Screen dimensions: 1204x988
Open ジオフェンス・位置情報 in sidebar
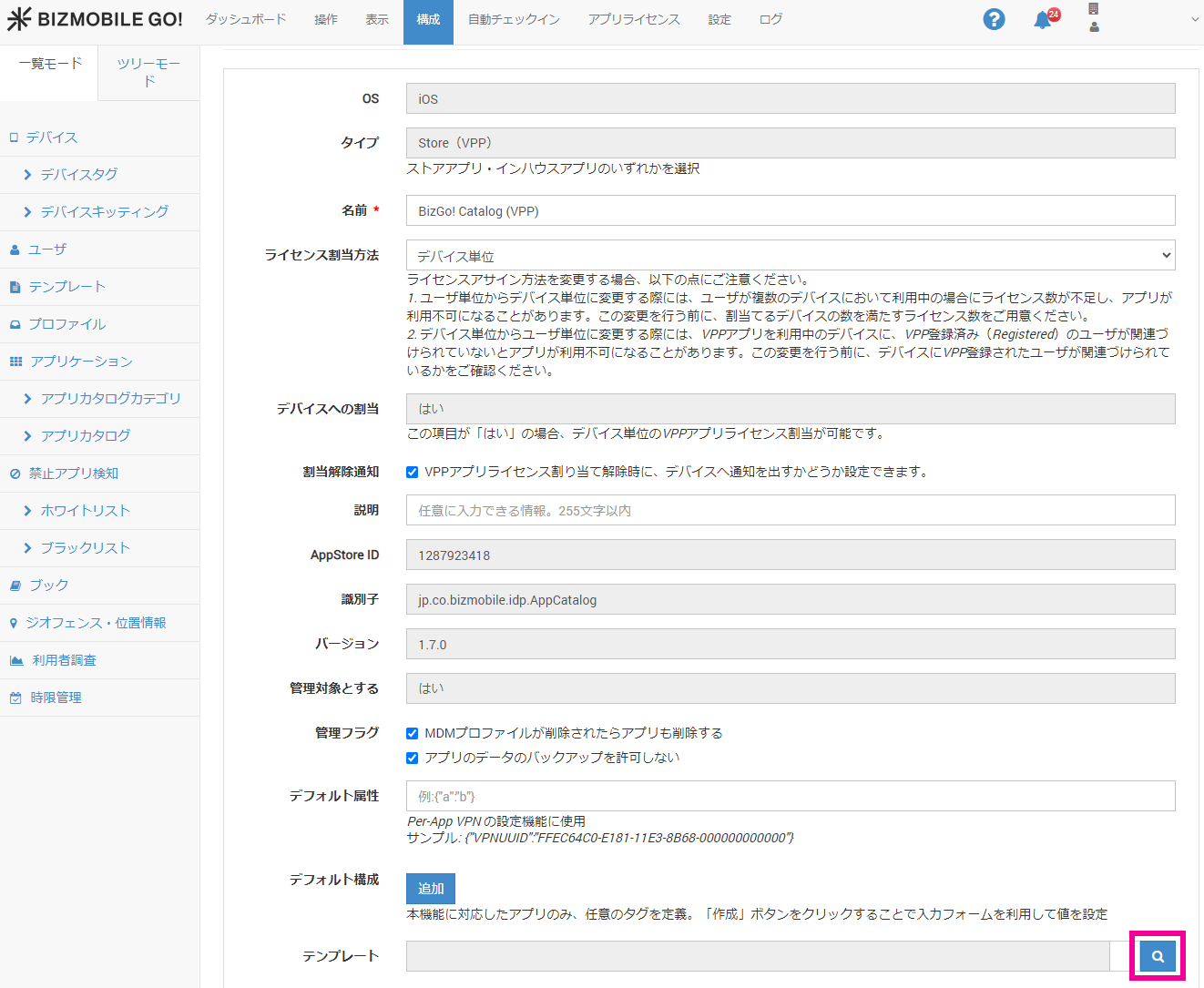[95, 623]
